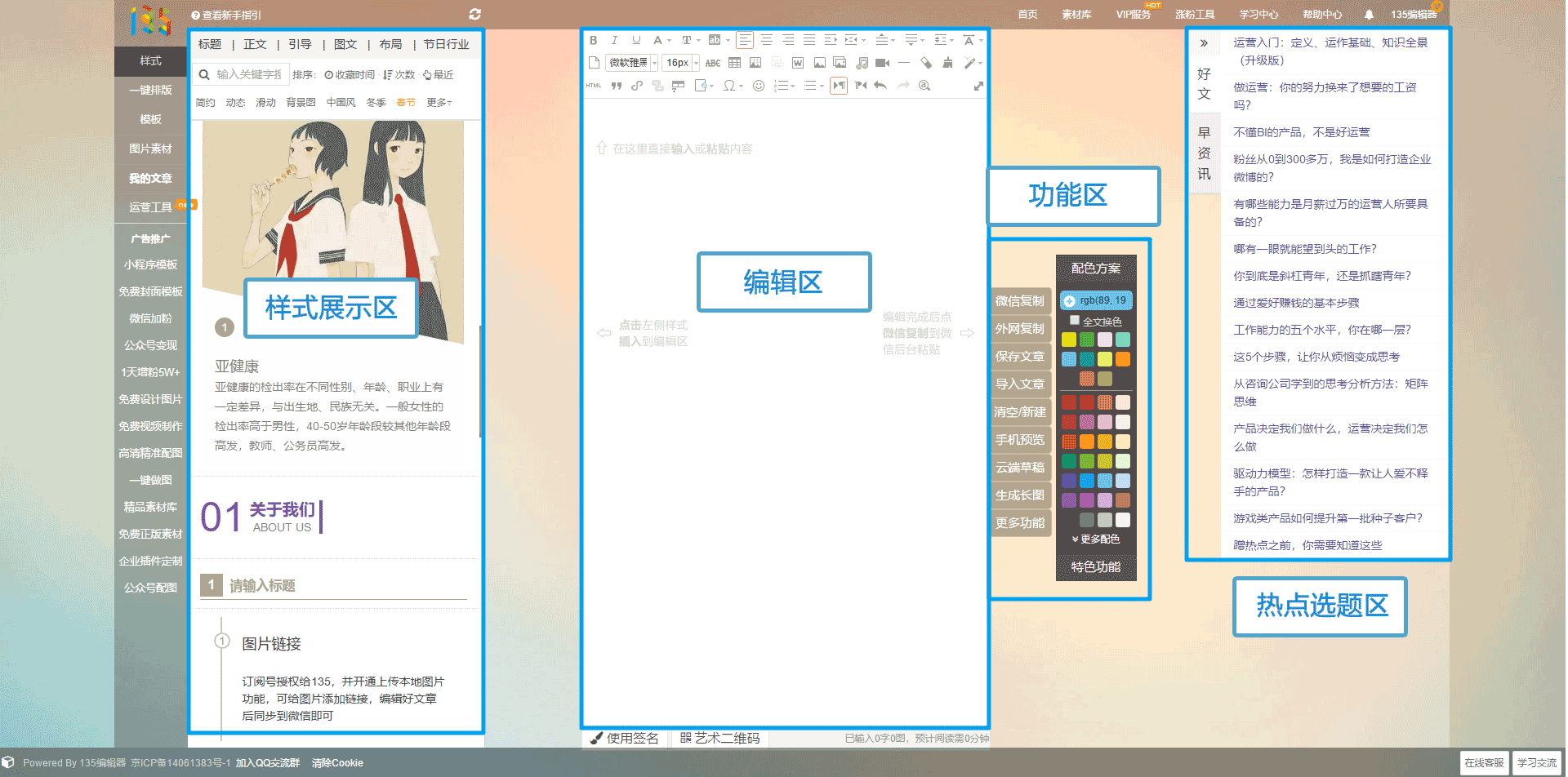
Task: Open article 不懂BI的产品，不是好运营
Action: pos(1301,132)
